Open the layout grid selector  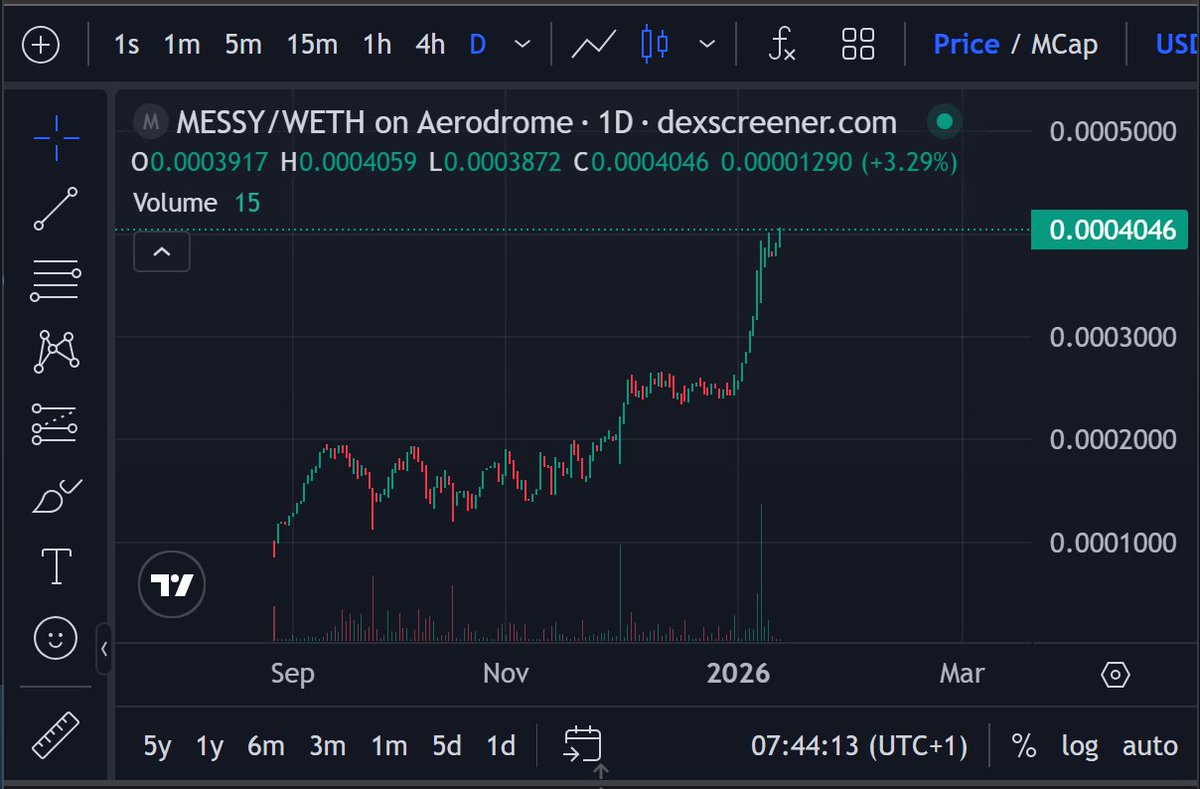[859, 45]
